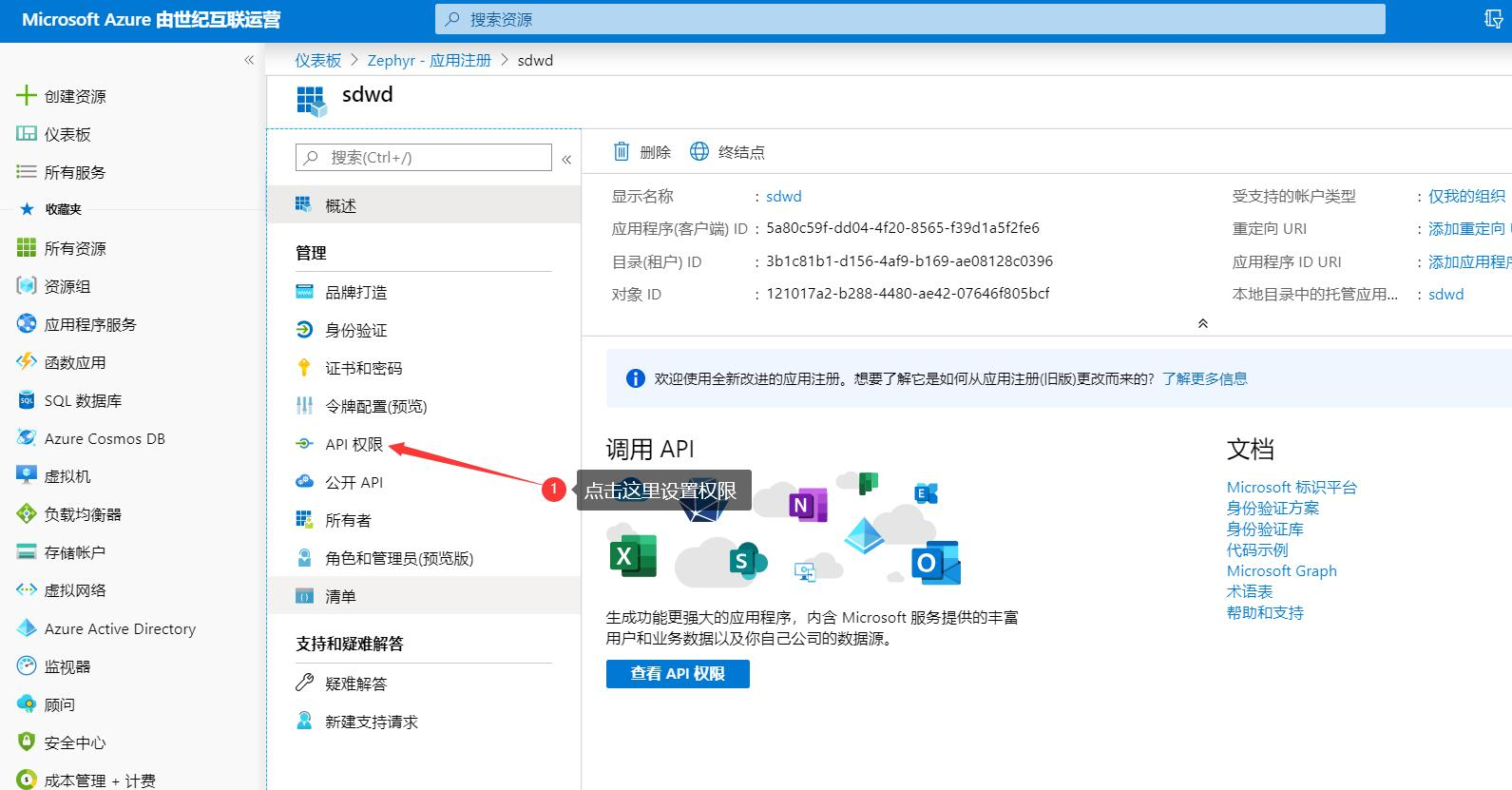Open the 新建支持请求 menu item

pos(424,722)
